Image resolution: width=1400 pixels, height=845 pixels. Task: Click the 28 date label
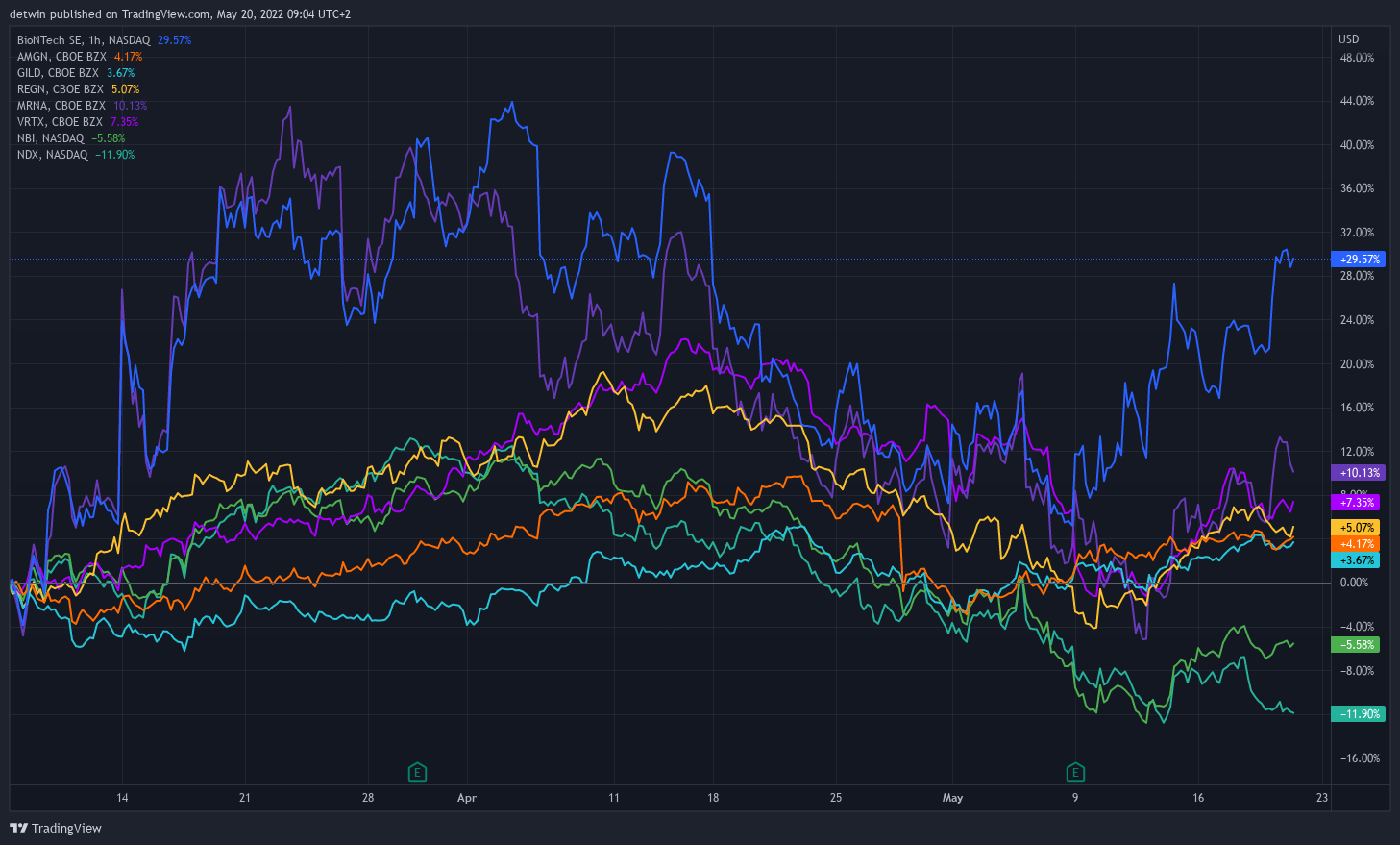[368, 798]
